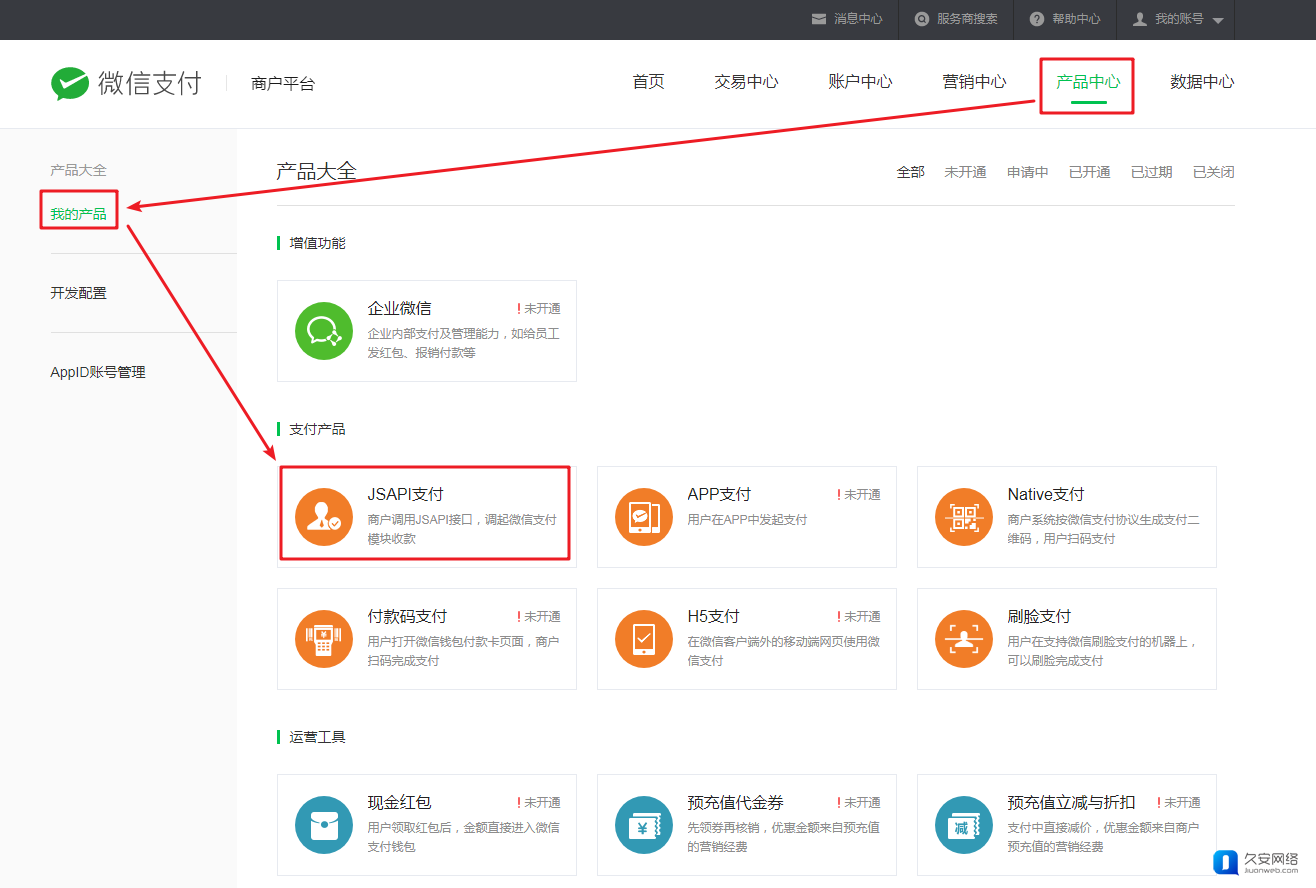1316x888 pixels.
Task: Click the 未开通 status on 预充值代金券 card
Action: tap(859, 803)
